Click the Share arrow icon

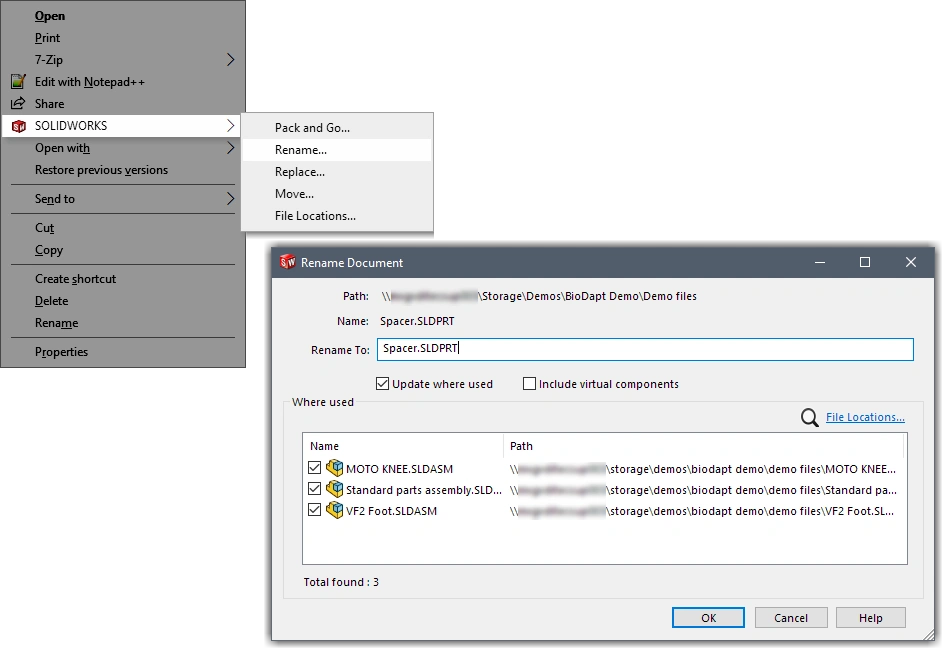(x=19, y=103)
